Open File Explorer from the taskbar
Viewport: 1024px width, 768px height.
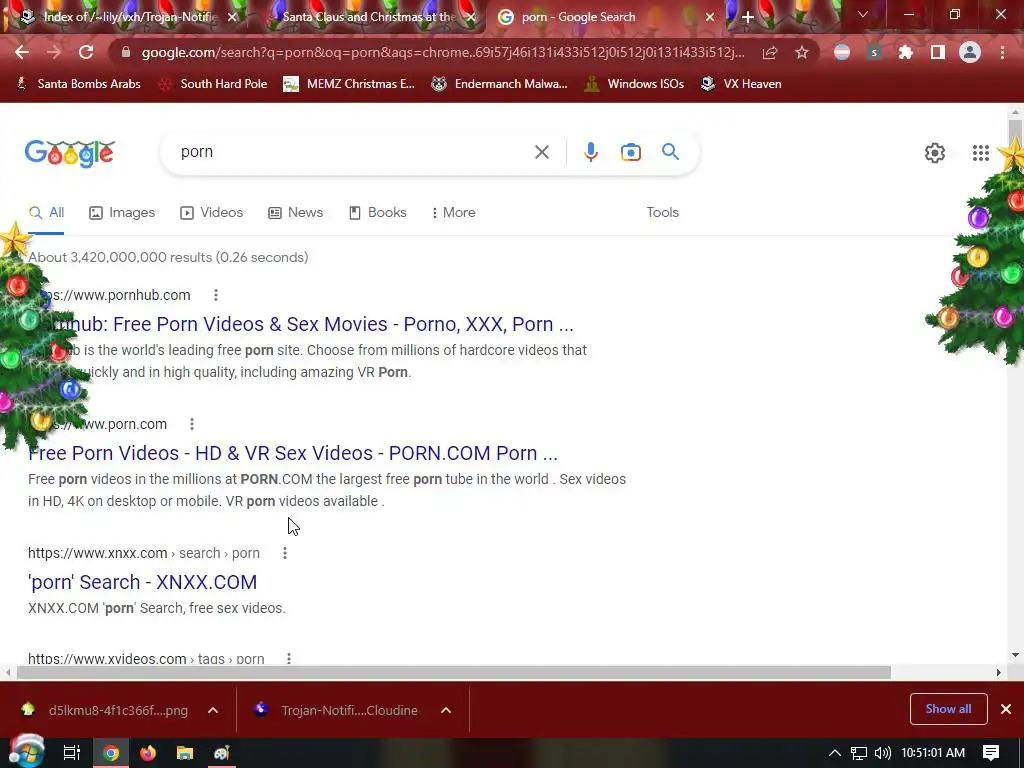[185, 753]
